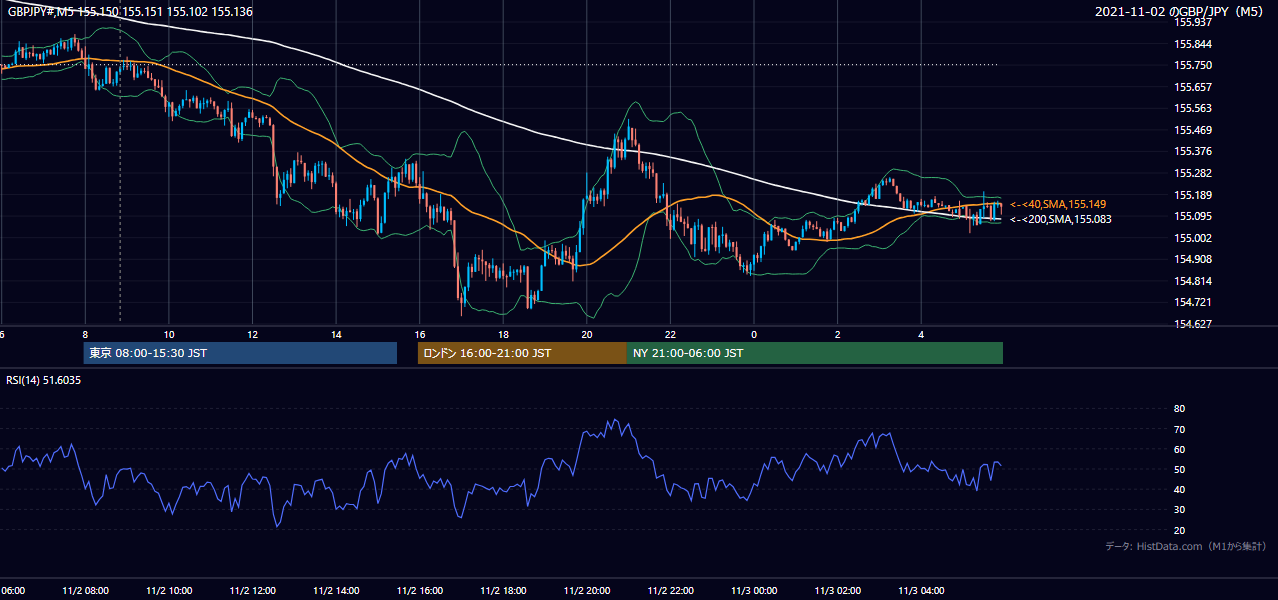
Task: Click the RSI scale value 50
Action: pos(1180,469)
